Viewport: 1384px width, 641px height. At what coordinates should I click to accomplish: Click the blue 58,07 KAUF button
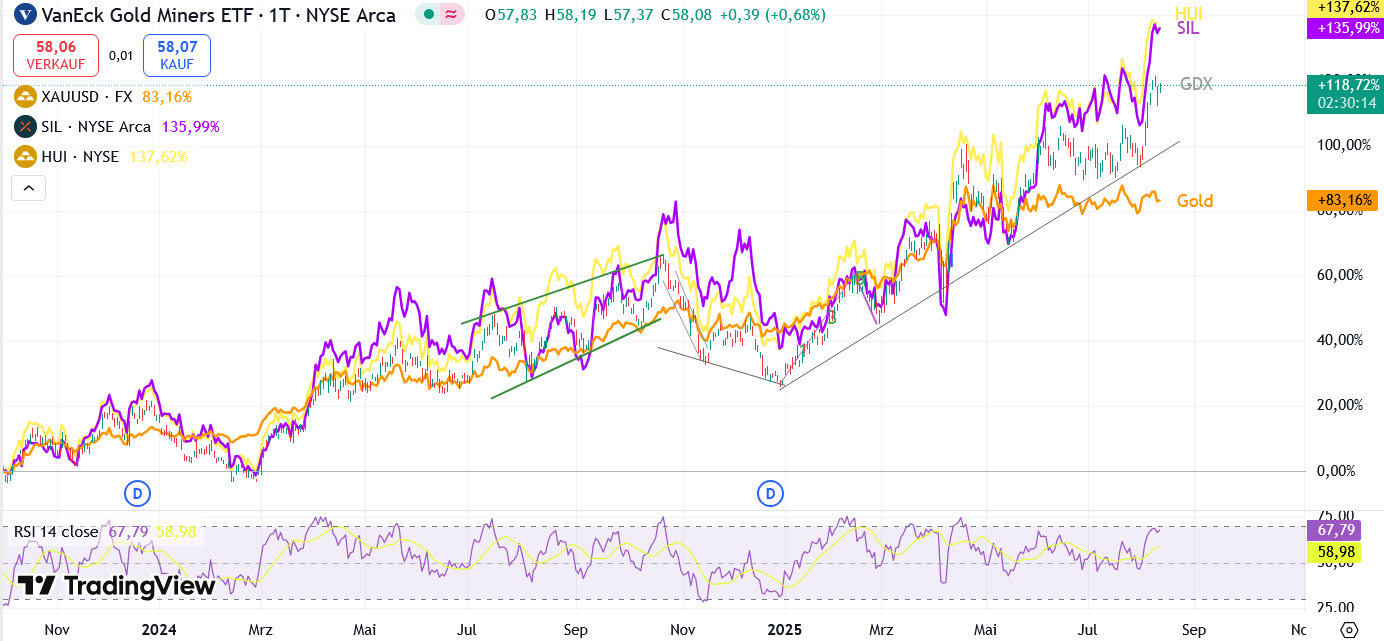click(177, 55)
